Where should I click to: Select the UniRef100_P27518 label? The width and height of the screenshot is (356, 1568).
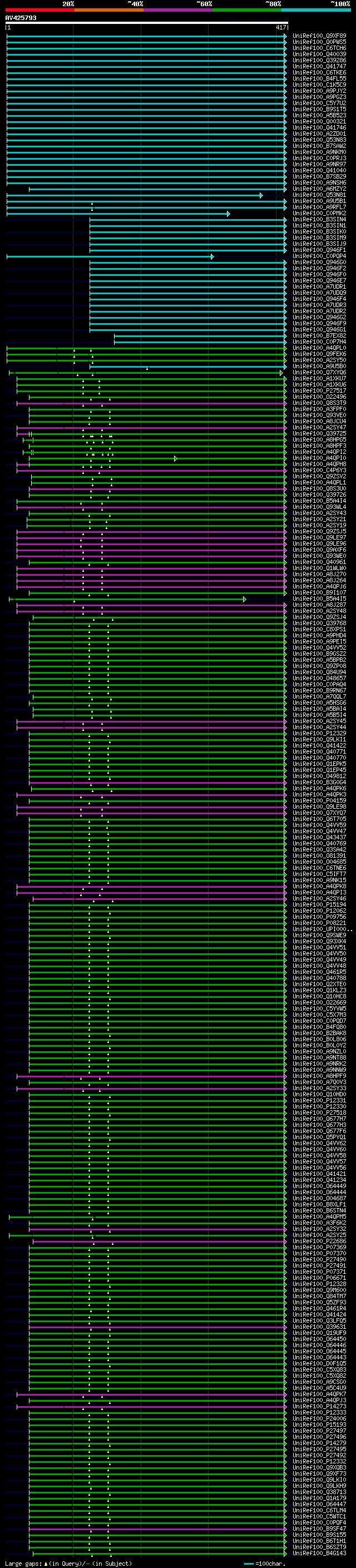click(319, 1112)
